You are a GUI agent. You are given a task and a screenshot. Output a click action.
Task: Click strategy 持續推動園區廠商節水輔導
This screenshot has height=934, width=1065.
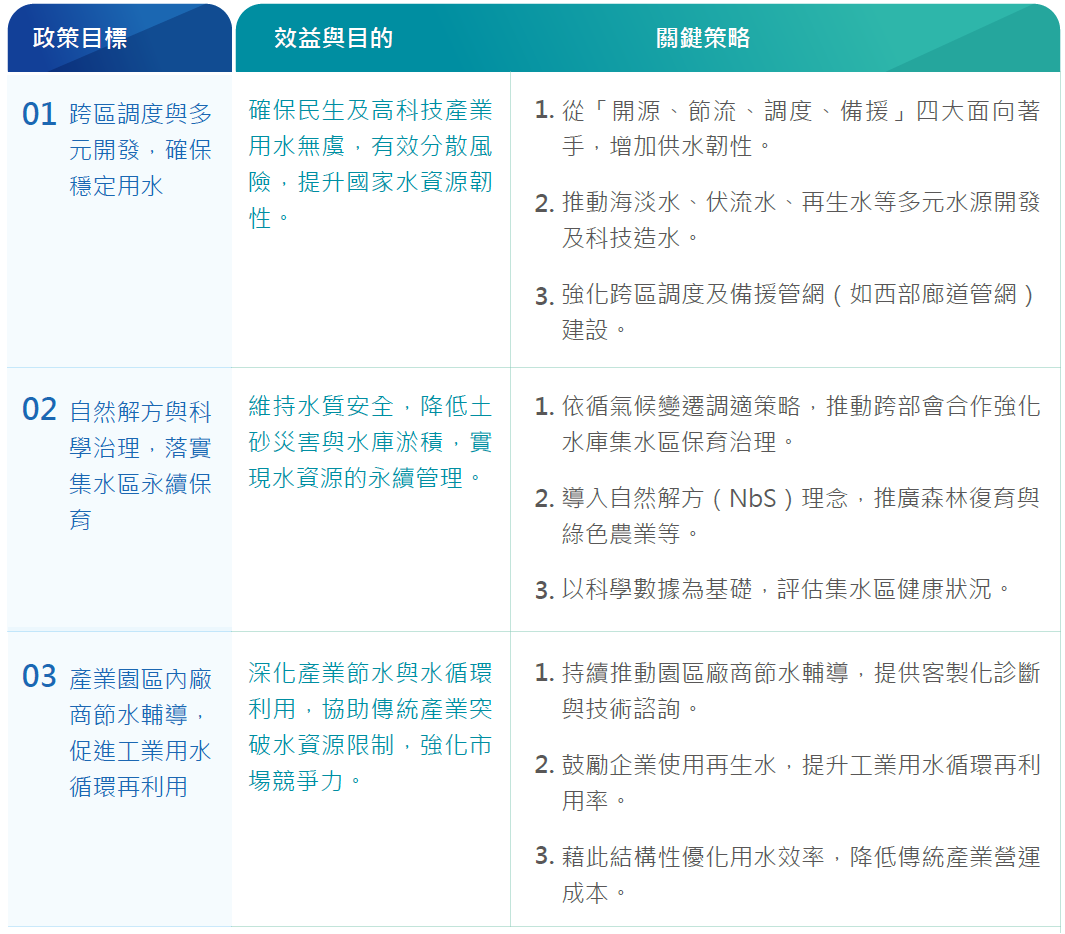pyautogui.click(x=801, y=691)
